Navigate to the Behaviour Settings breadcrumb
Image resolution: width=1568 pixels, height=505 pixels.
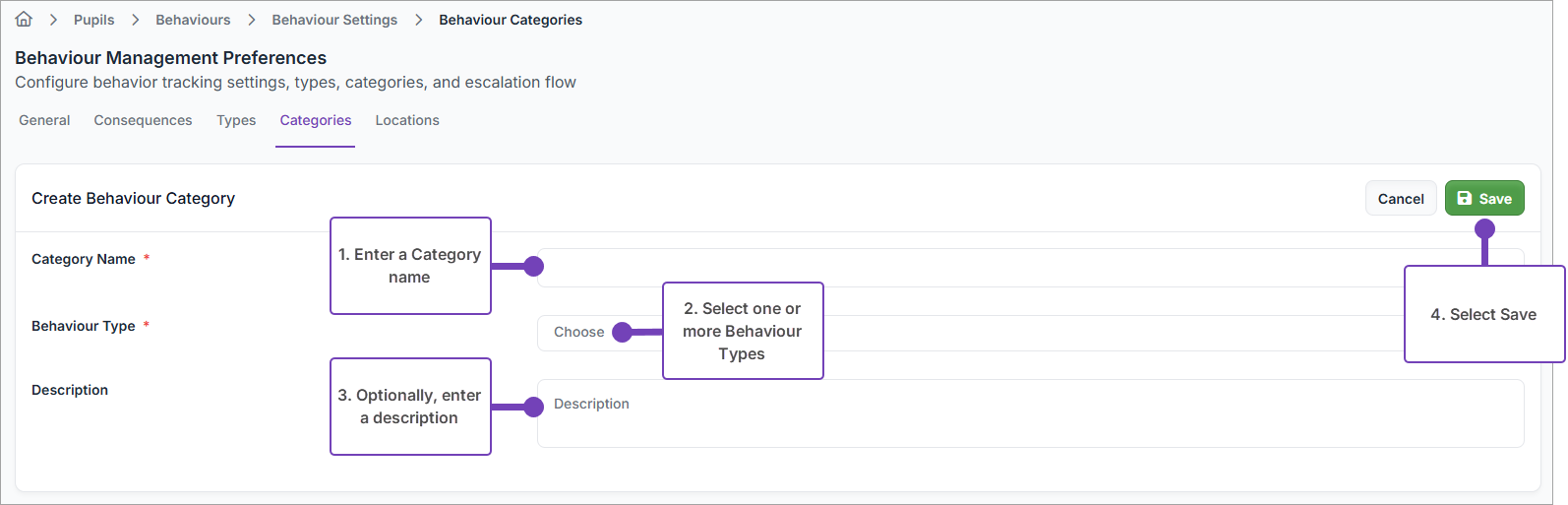point(334,20)
